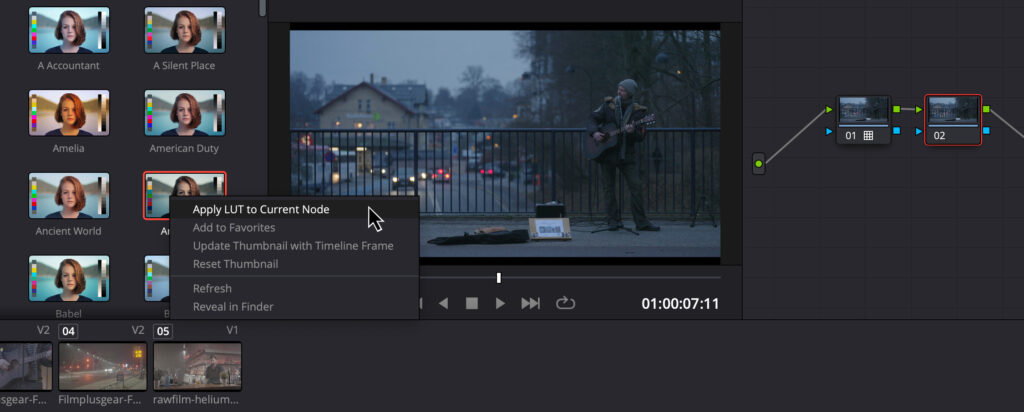This screenshot has width=1024, height=412.
Task: Start forward playback in the viewer
Action: point(500,303)
